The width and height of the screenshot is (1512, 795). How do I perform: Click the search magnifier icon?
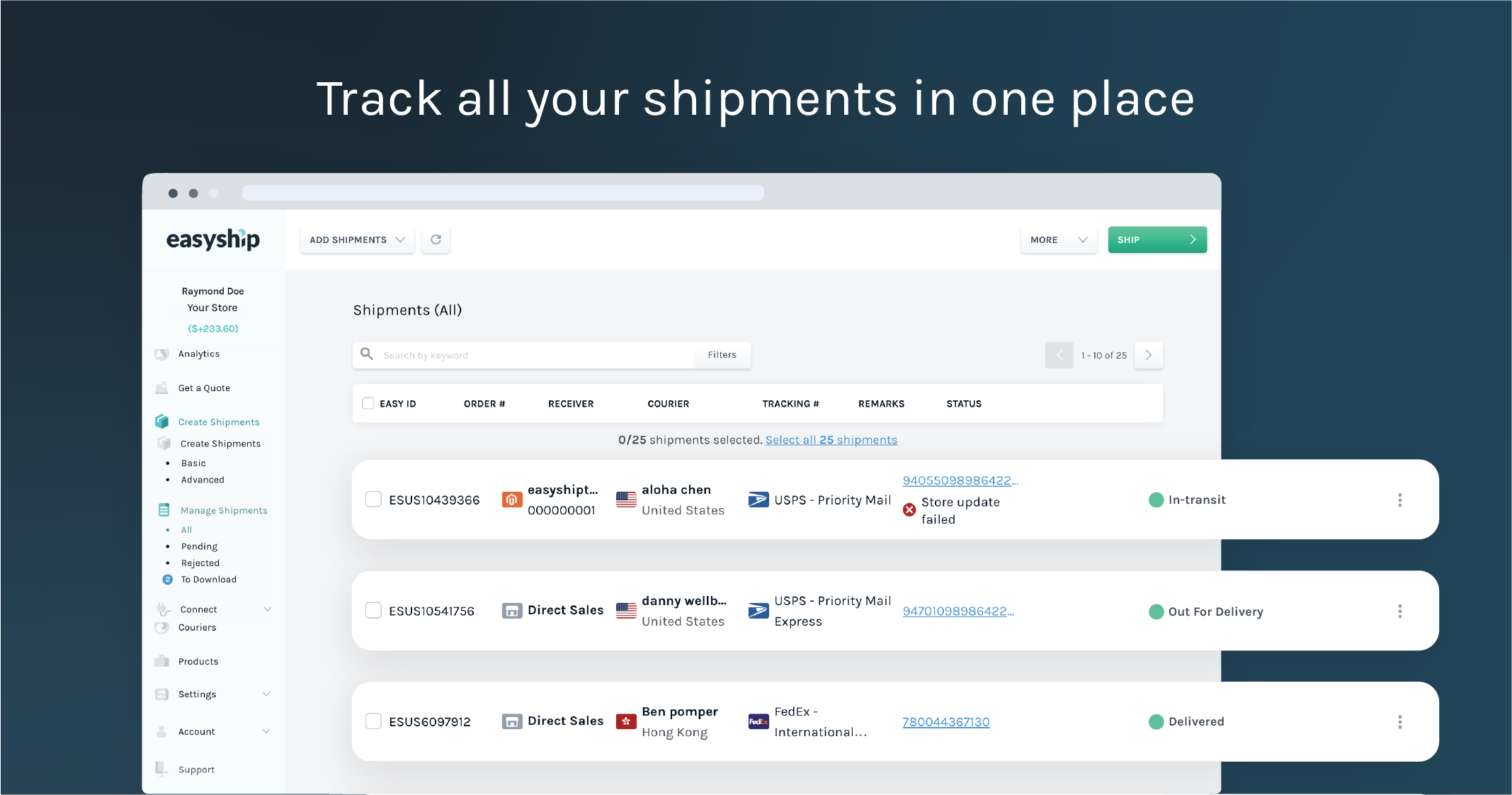coord(367,354)
